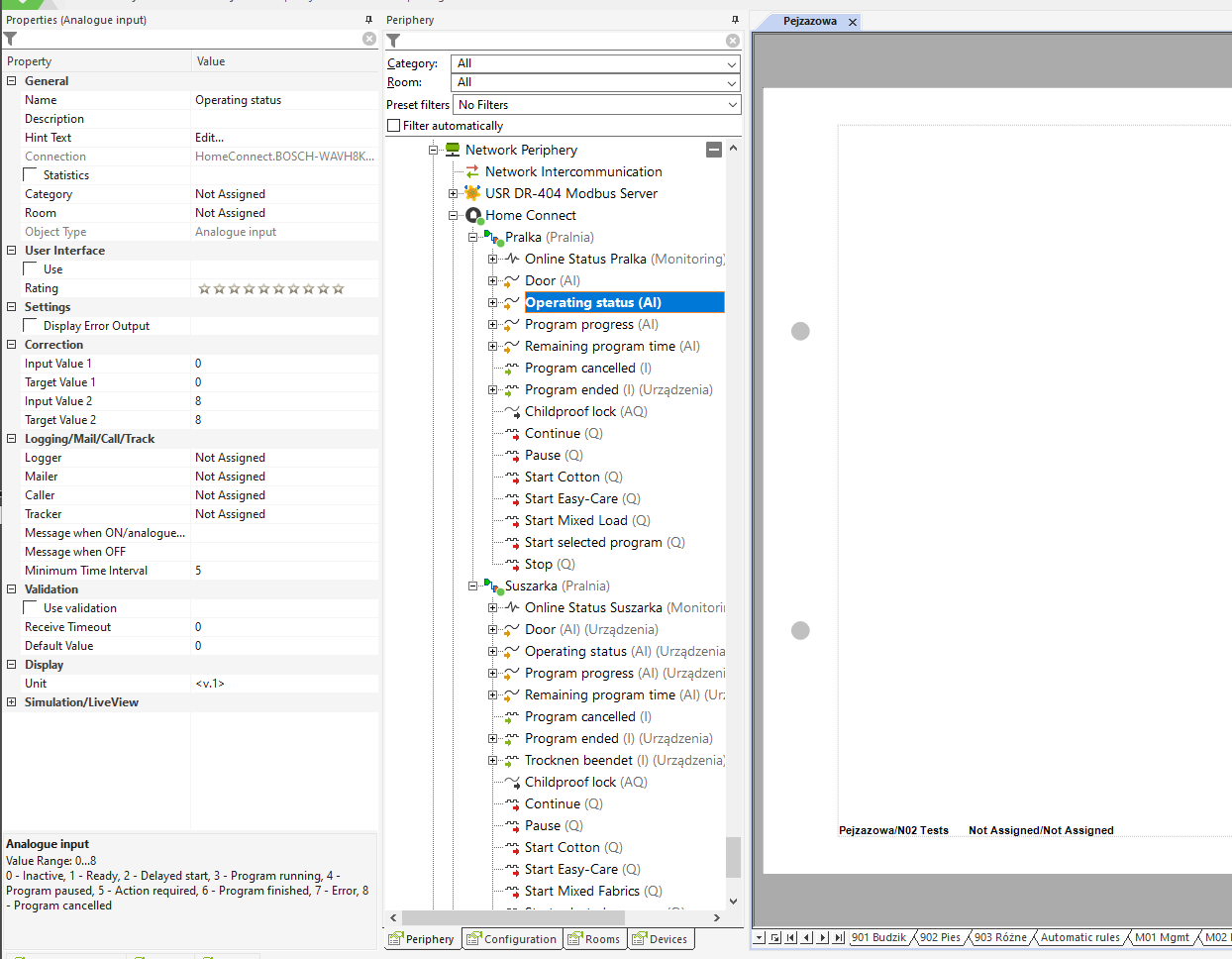1232x959 pixels.
Task: Click the Network Periphery computer icon
Action: (x=453, y=150)
